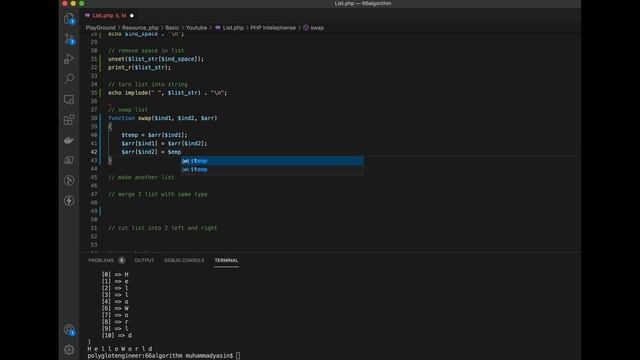The height and width of the screenshot is (360, 640).
Task: Open the Source Control view
Action: tap(69, 39)
